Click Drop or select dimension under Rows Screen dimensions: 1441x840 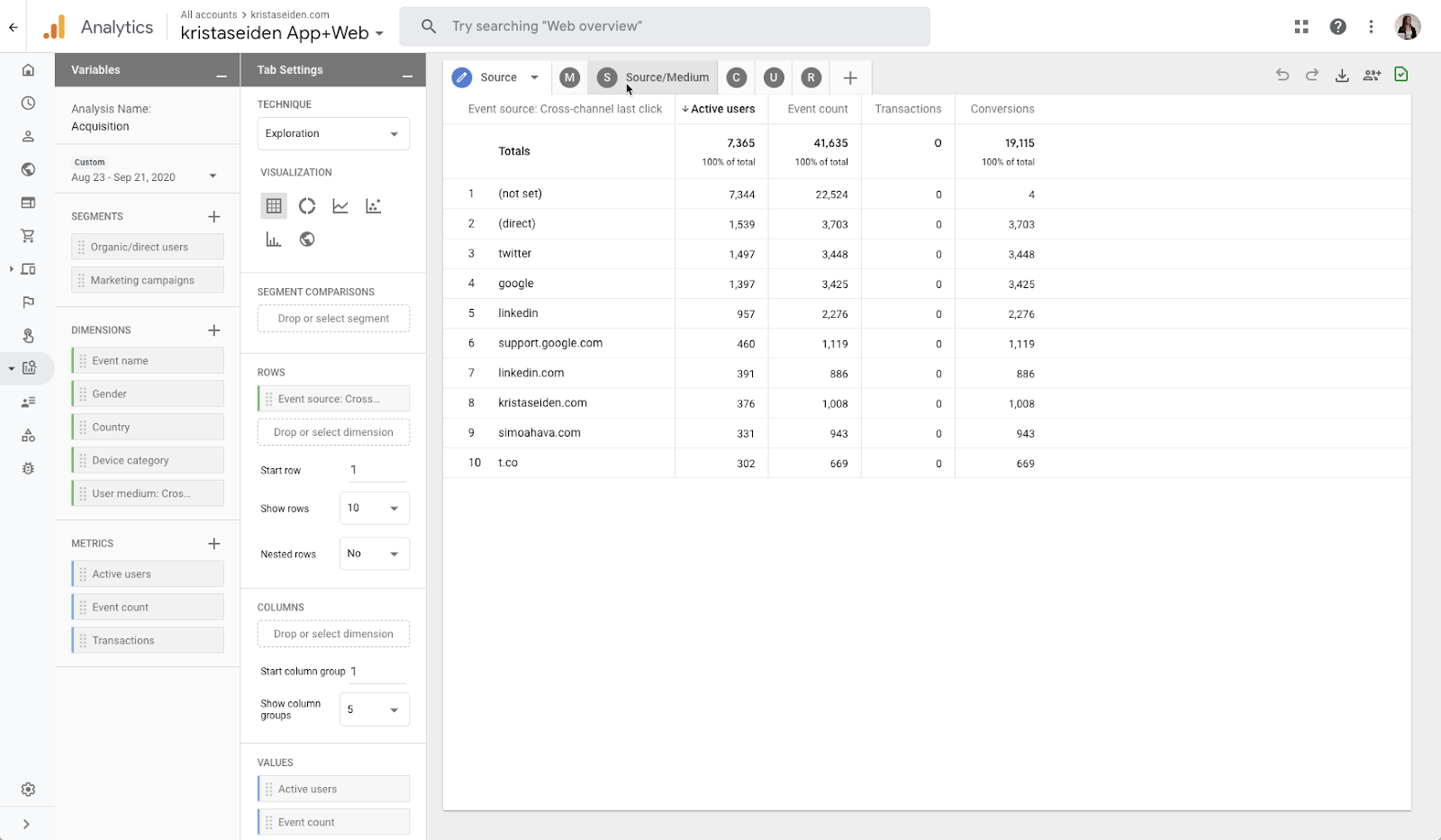coord(333,432)
